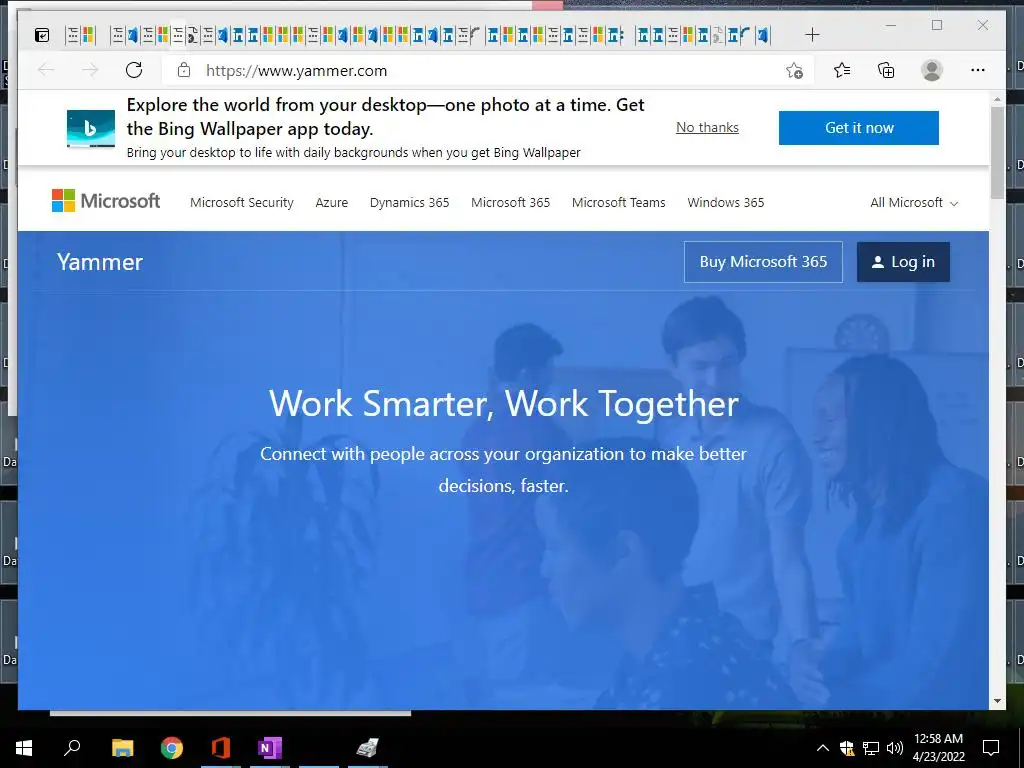Click the Bing Wallpaper logo
This screenshot has height=768, width=1024.
coord(91,128)
